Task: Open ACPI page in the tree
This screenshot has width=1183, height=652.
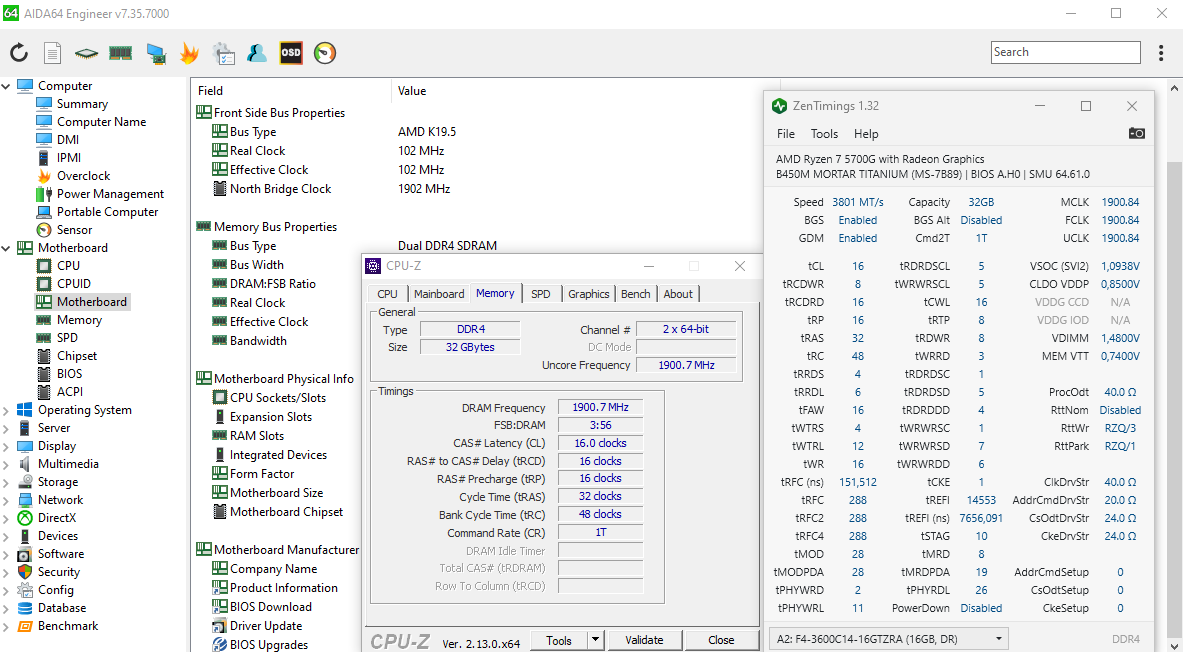Action: tap(69, 392)
